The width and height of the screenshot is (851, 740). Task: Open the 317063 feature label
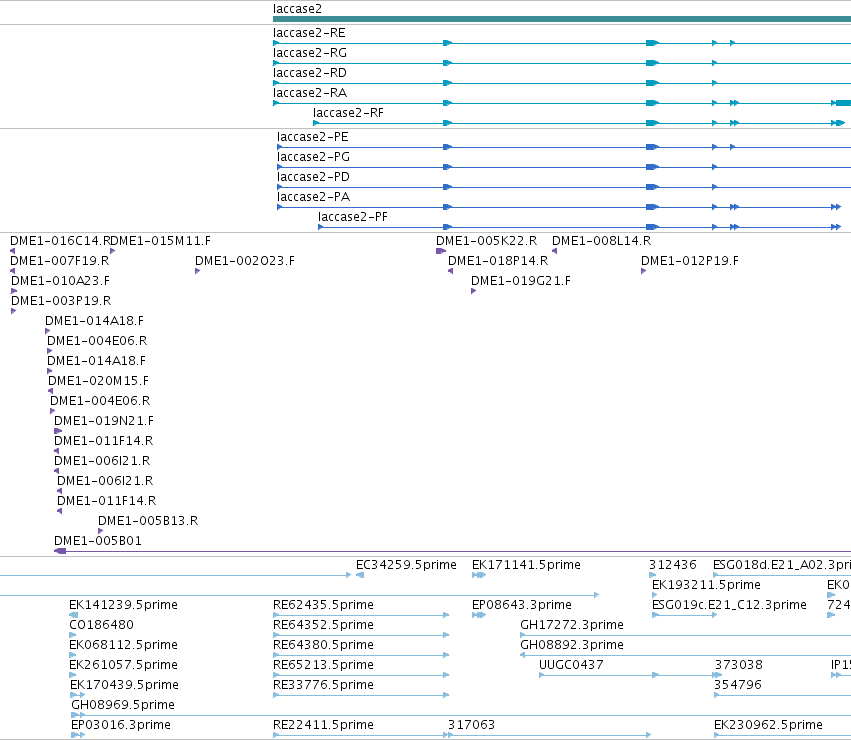click(471, 726)
